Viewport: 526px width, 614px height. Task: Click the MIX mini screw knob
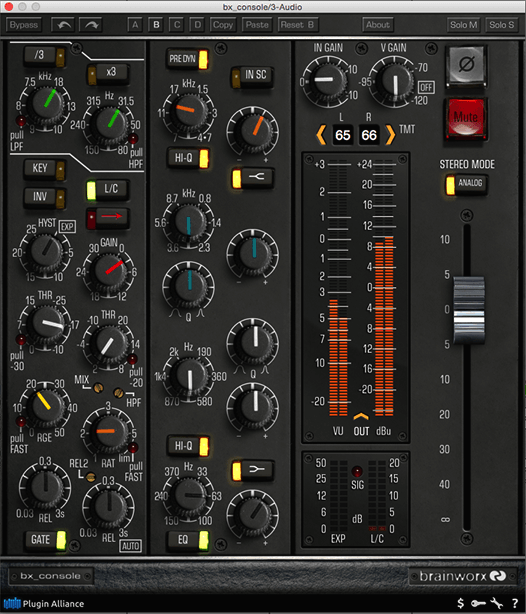[98, 388]
